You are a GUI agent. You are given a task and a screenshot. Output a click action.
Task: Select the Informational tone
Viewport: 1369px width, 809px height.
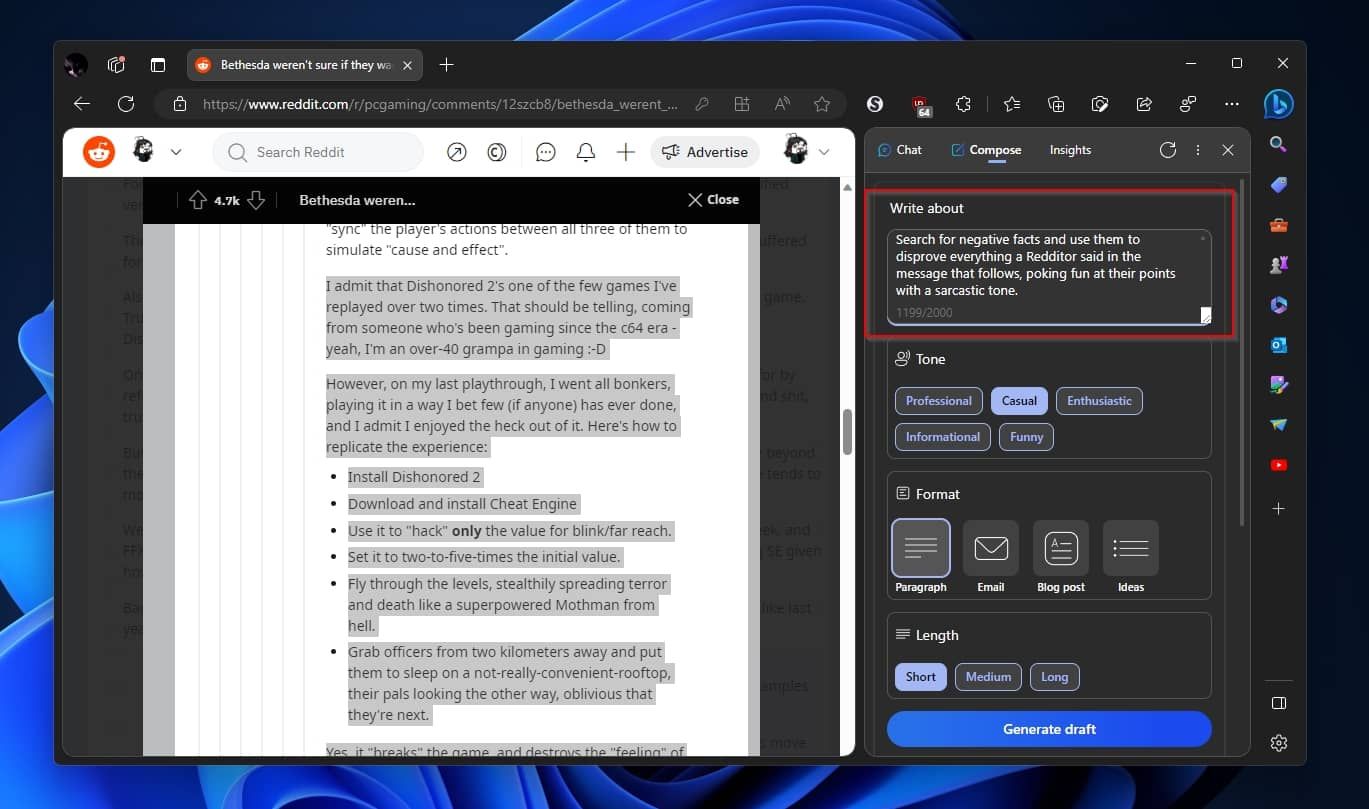click(x=943, y=437)
